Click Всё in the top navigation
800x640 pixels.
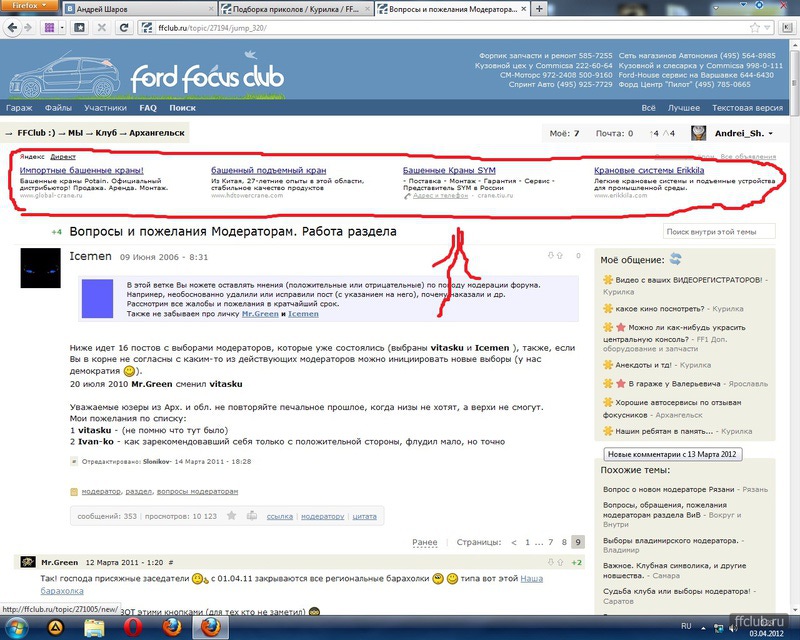click(648, 108)
